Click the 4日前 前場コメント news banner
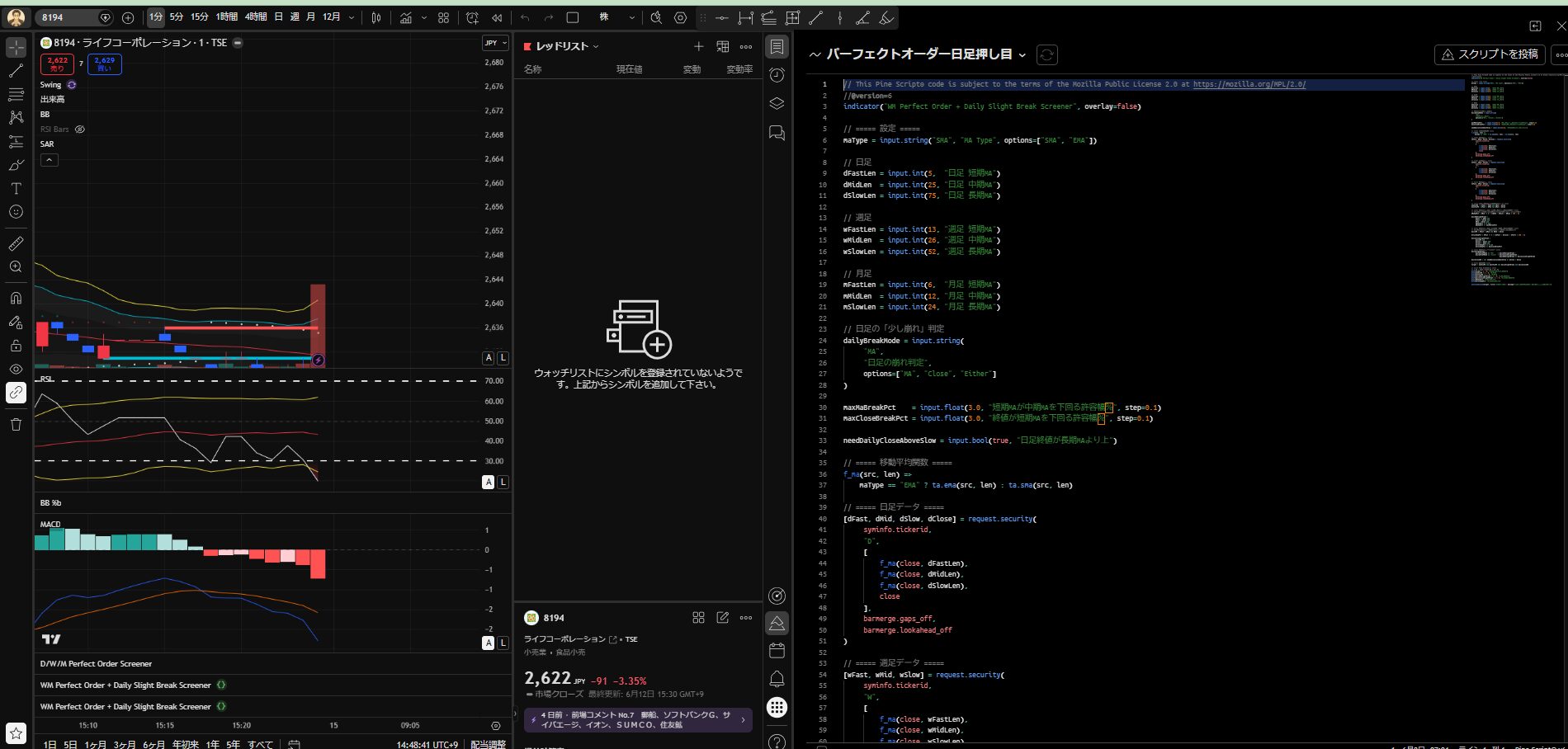The height and width of the screenshot is (749, 1568). tap(638, 720)
